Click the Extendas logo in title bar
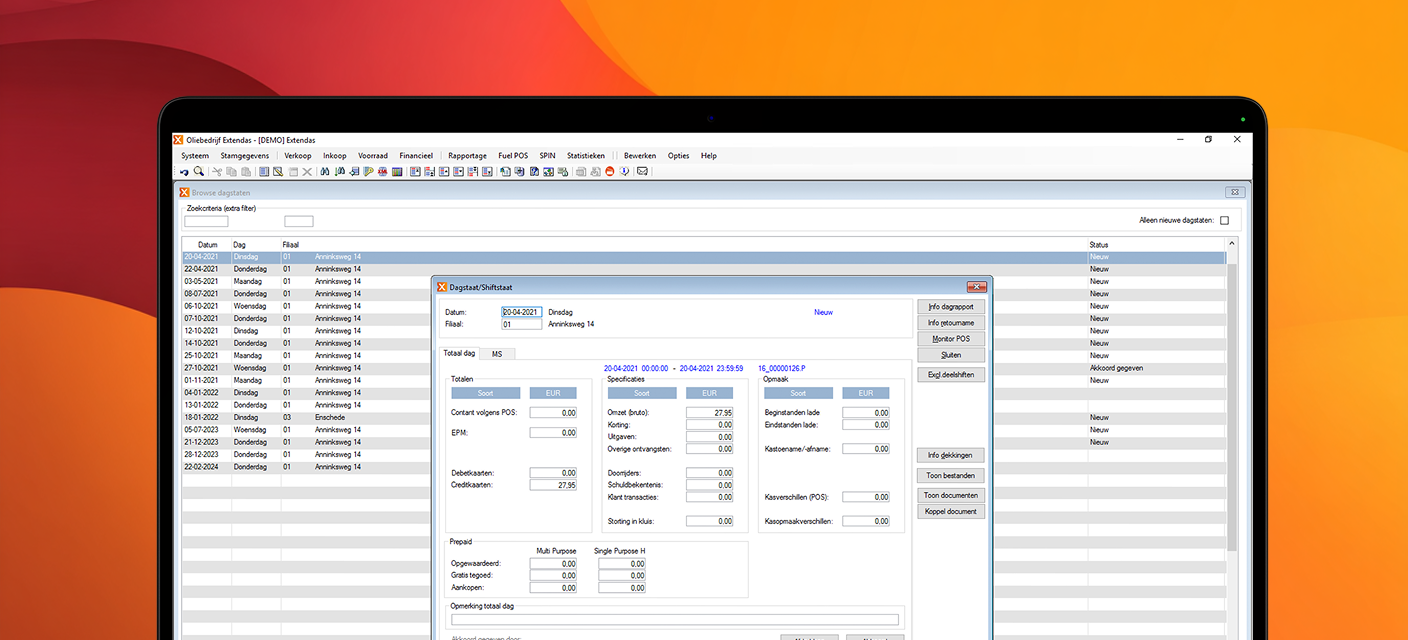This screenshot has width=1408, height=640. point(179,140)
